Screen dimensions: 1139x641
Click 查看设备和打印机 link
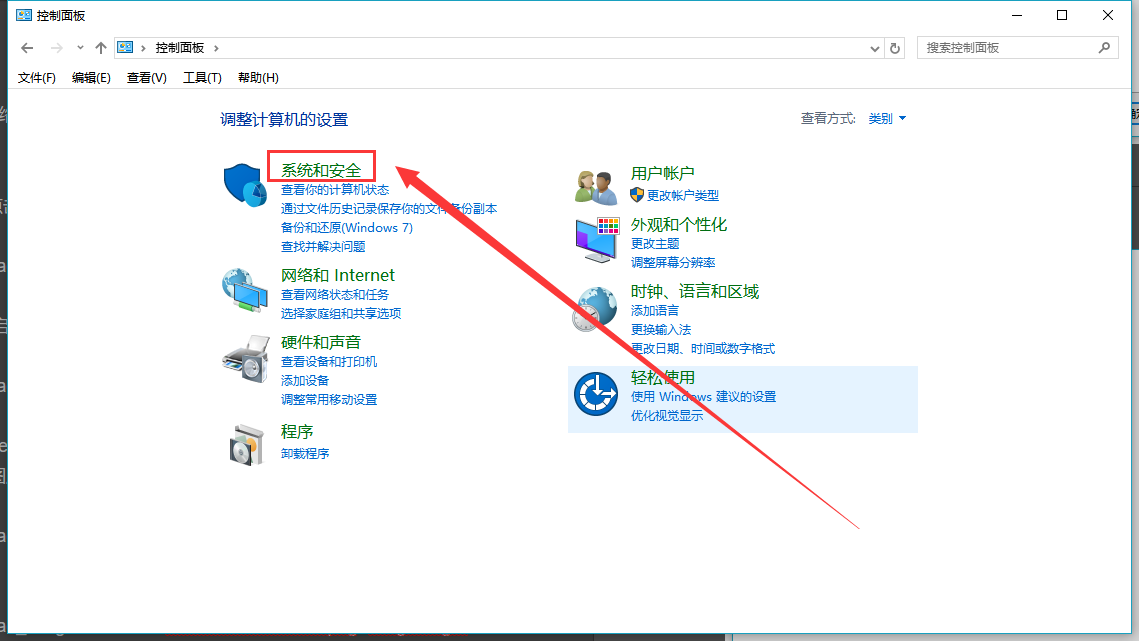(x=329, y=361)
